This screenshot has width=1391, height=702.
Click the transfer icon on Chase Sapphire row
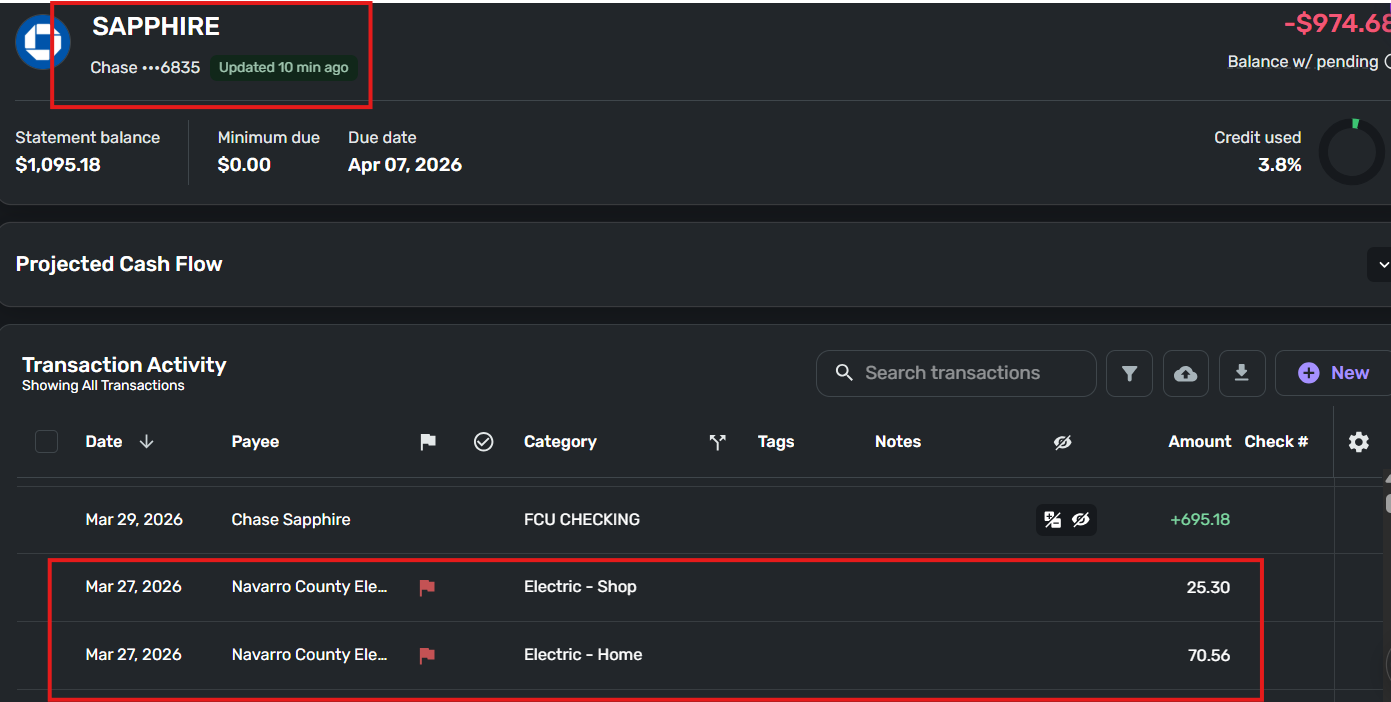click(1052, 520)
